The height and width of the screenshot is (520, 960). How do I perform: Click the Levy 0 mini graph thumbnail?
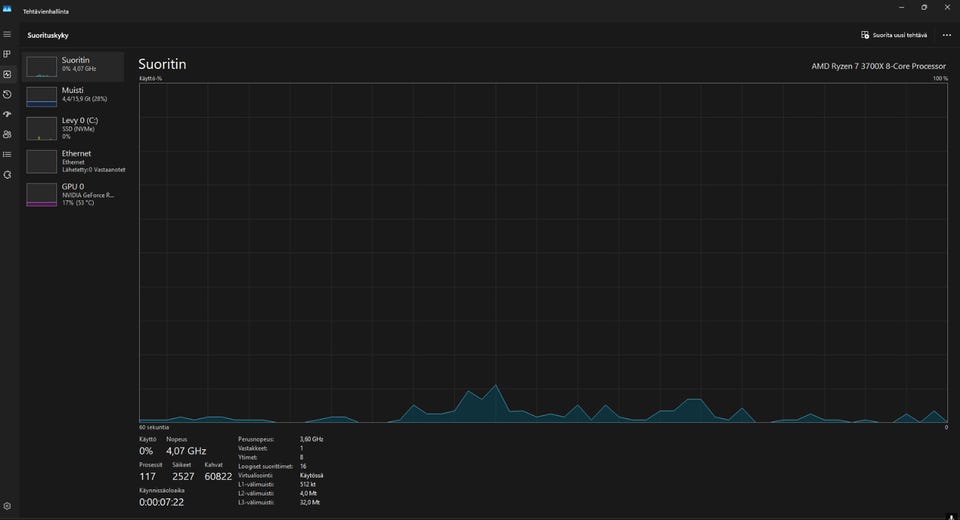42,129
